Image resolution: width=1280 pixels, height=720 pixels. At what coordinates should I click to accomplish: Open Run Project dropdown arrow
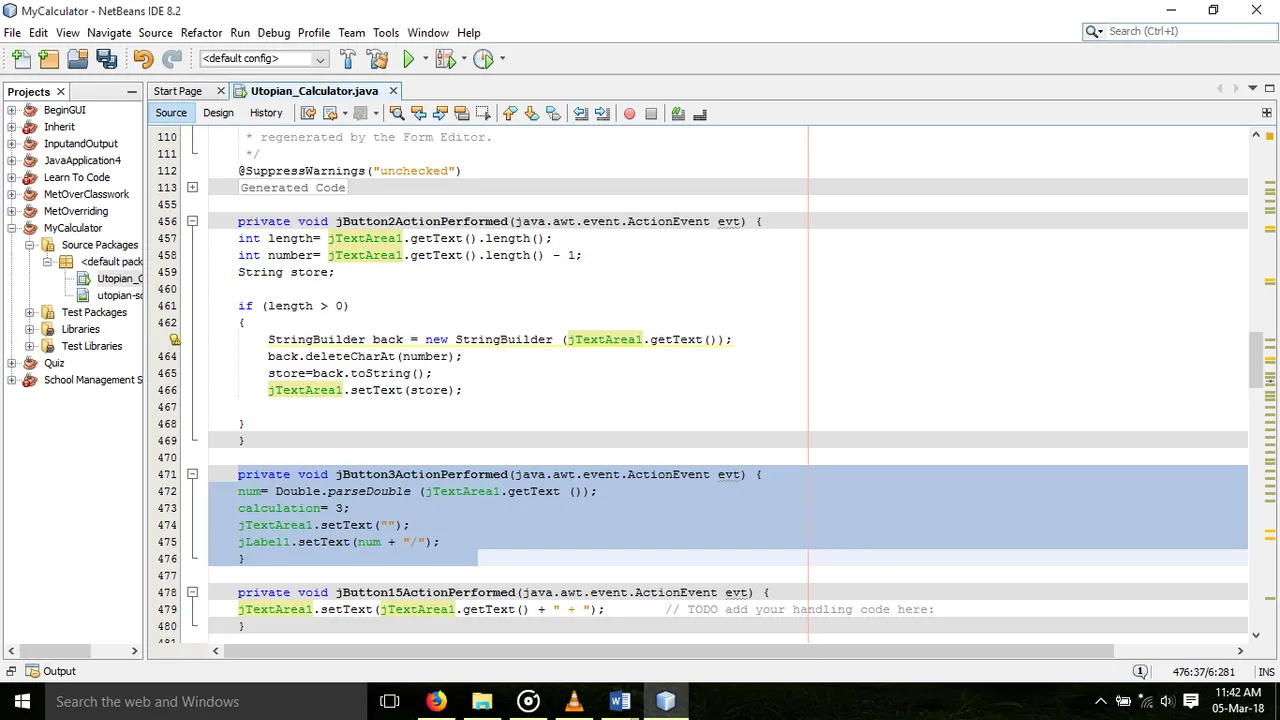tap(425, 59)
